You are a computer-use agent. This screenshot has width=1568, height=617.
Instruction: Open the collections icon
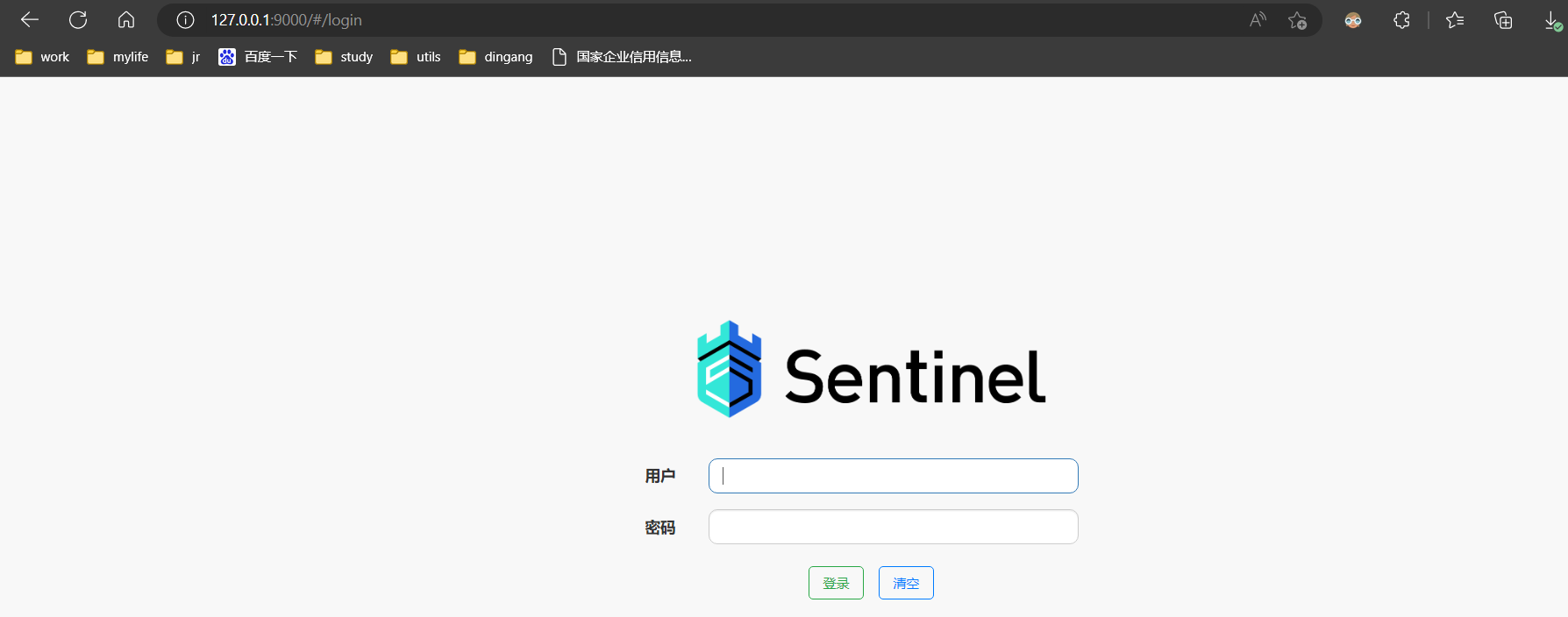coord(1503,19)
